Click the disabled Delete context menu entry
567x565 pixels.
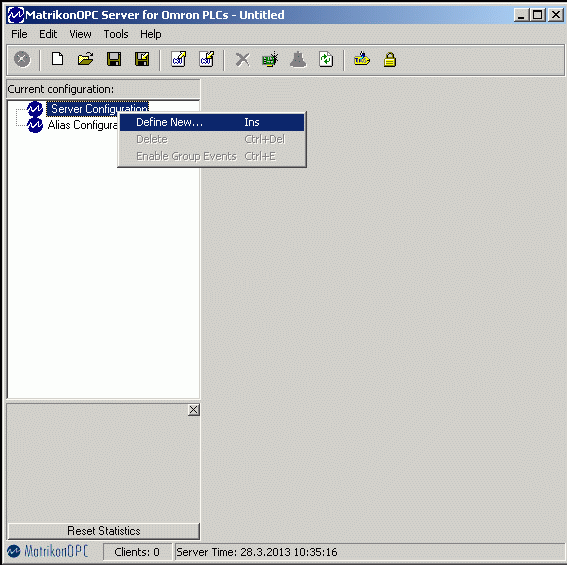point(212,139)
